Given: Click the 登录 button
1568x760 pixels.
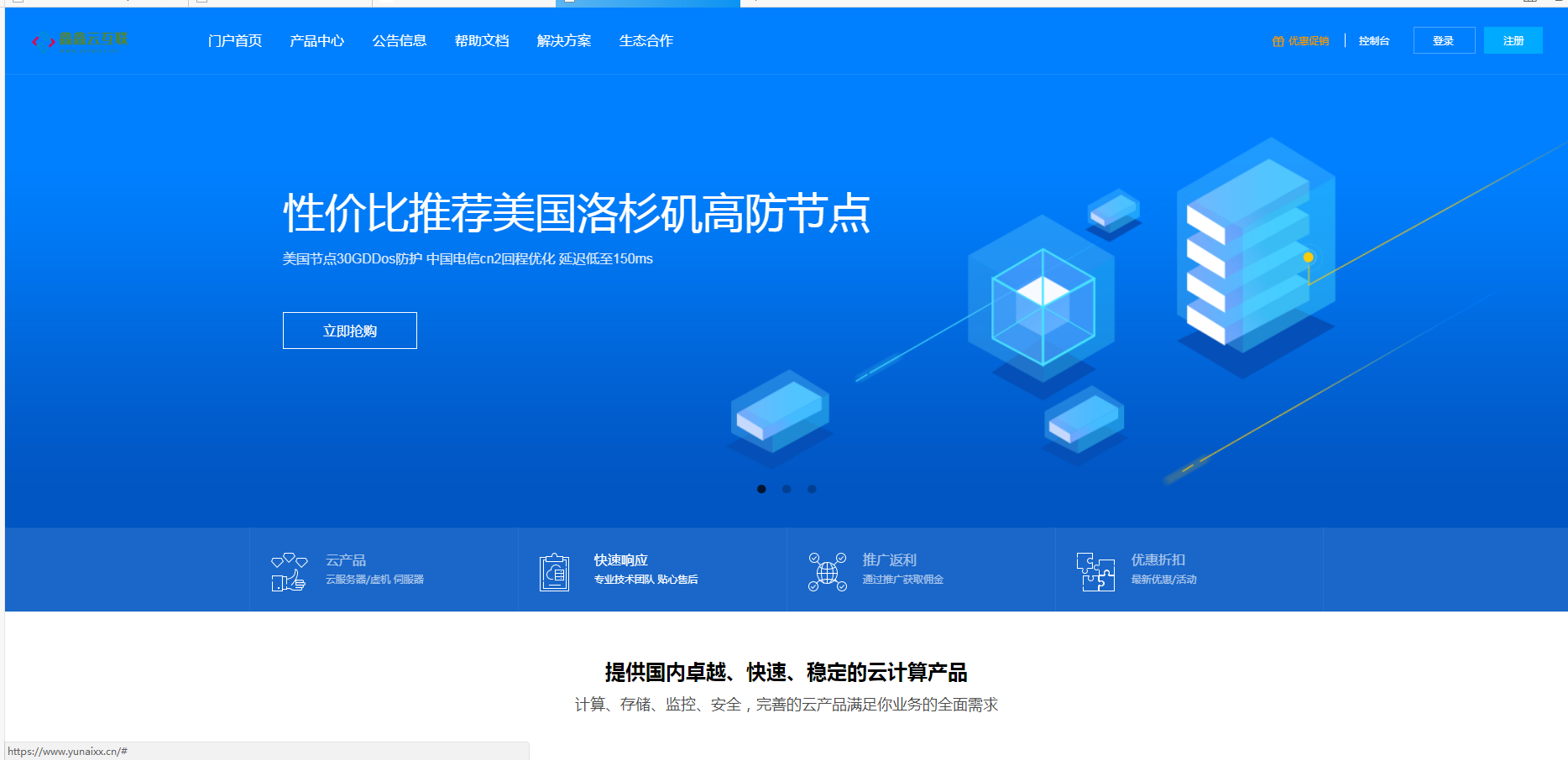Looking at the screenshot, I should click(1444, 39).
